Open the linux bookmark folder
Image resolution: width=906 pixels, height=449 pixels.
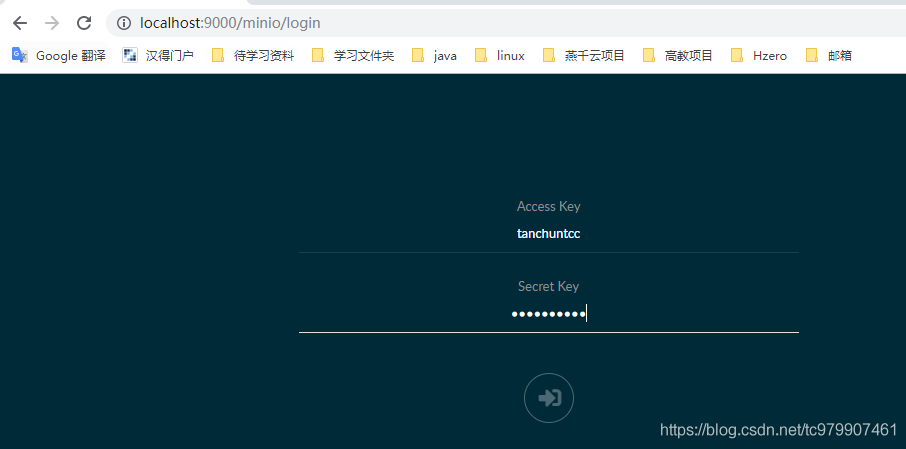(x=500, y=55)
